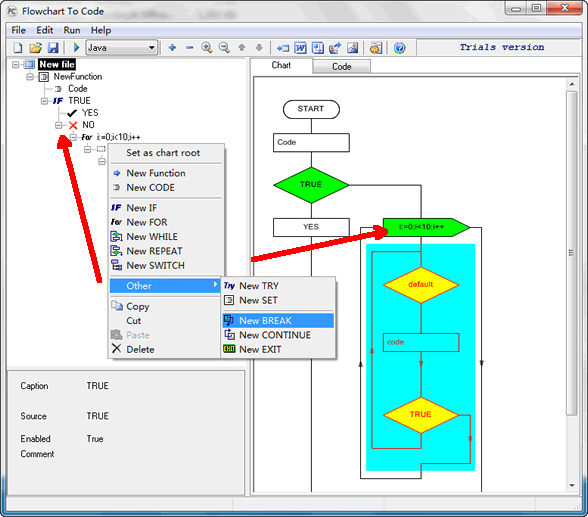Click the blue arrow box export icon
The height and width of the screenshot is (517, 588).
click(282, 48)
